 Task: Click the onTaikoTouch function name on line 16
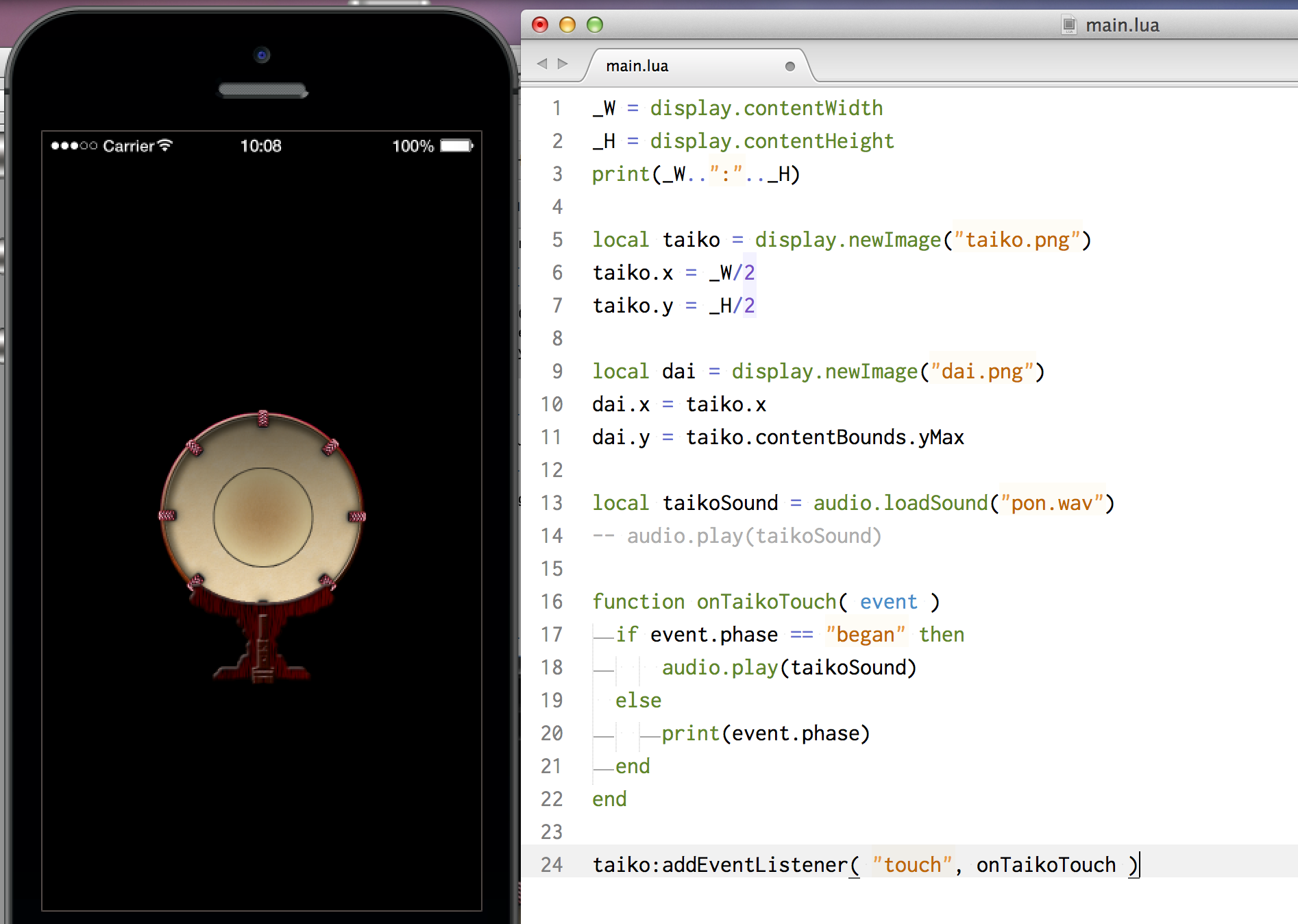click(766, 602)
